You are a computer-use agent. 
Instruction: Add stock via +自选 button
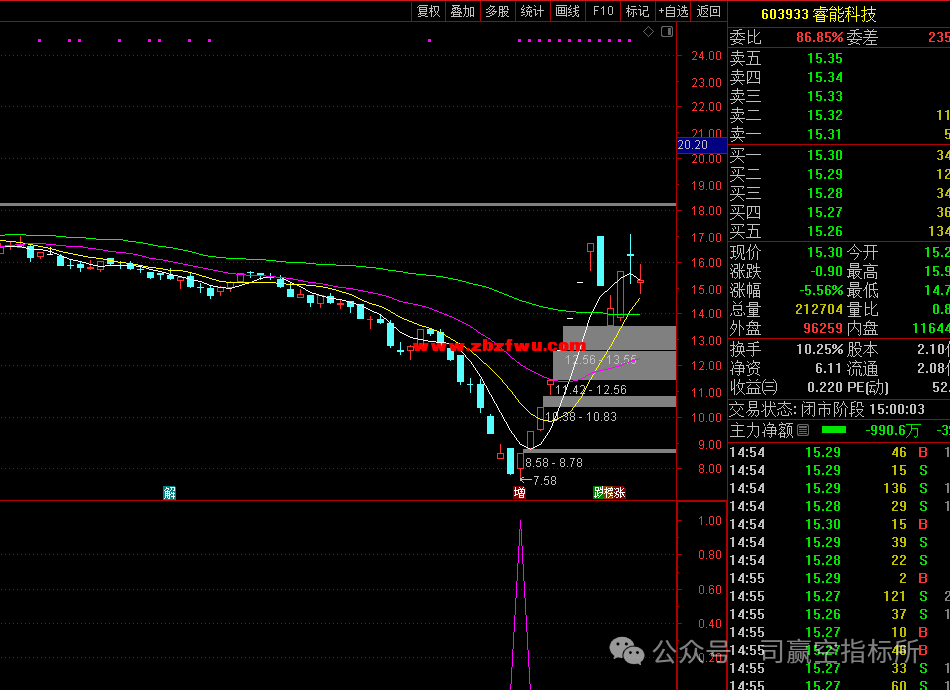point(673,11)
